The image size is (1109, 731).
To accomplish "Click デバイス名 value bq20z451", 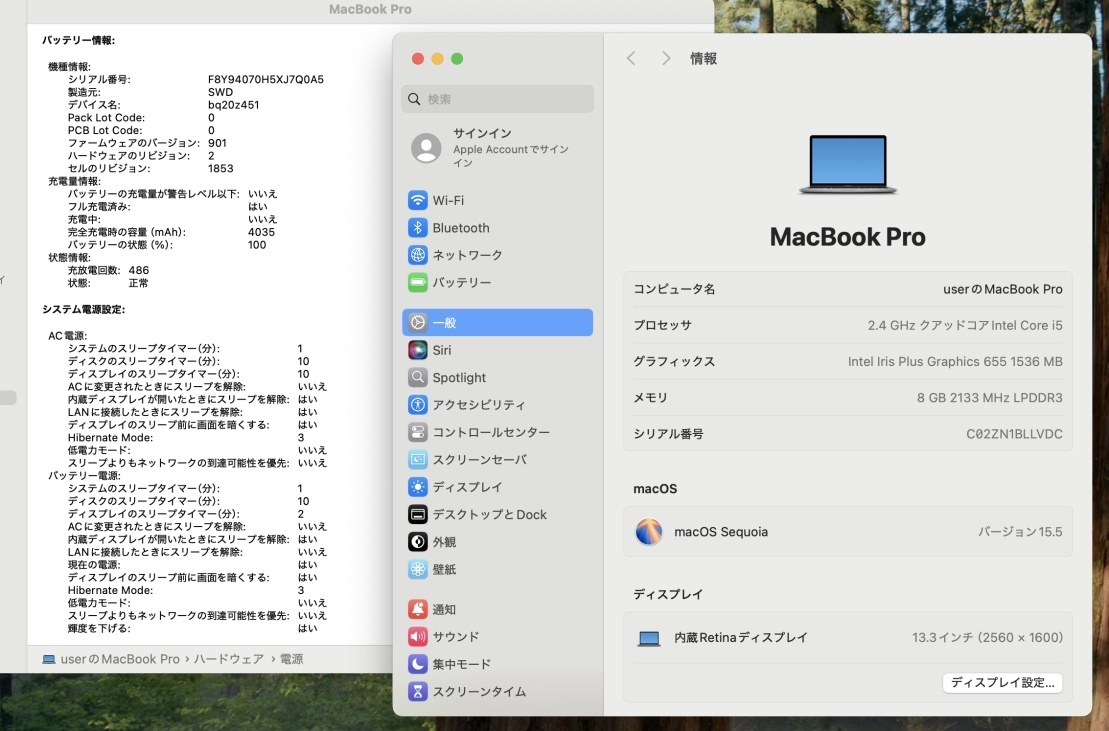I will [x=233, y=105].
